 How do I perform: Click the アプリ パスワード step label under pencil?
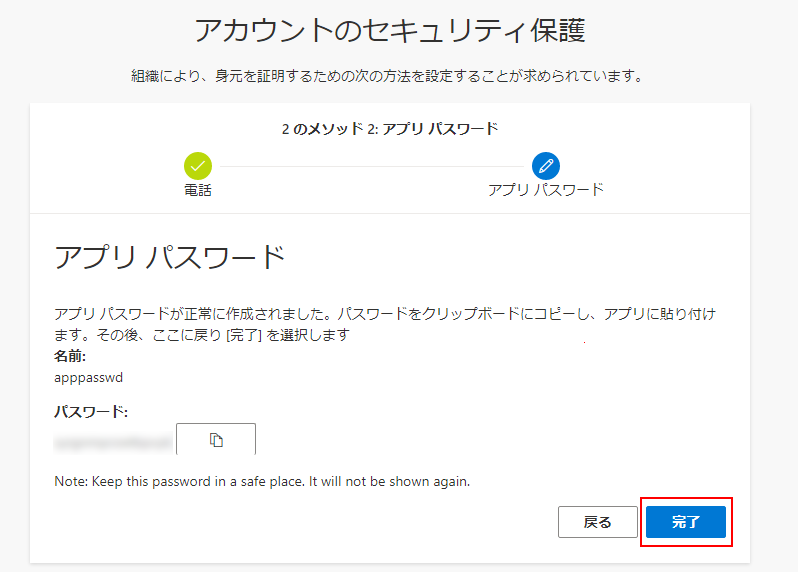tap(546, 190)
